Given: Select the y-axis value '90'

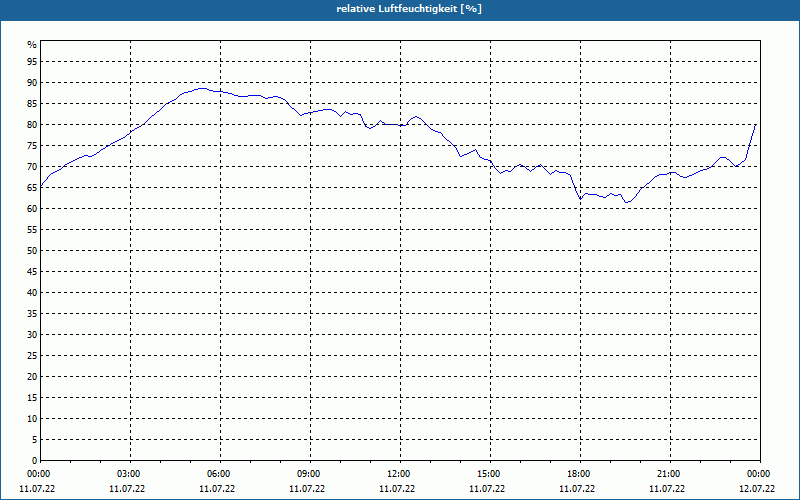Looking at the screenshot, I should [x=32, y=83].
